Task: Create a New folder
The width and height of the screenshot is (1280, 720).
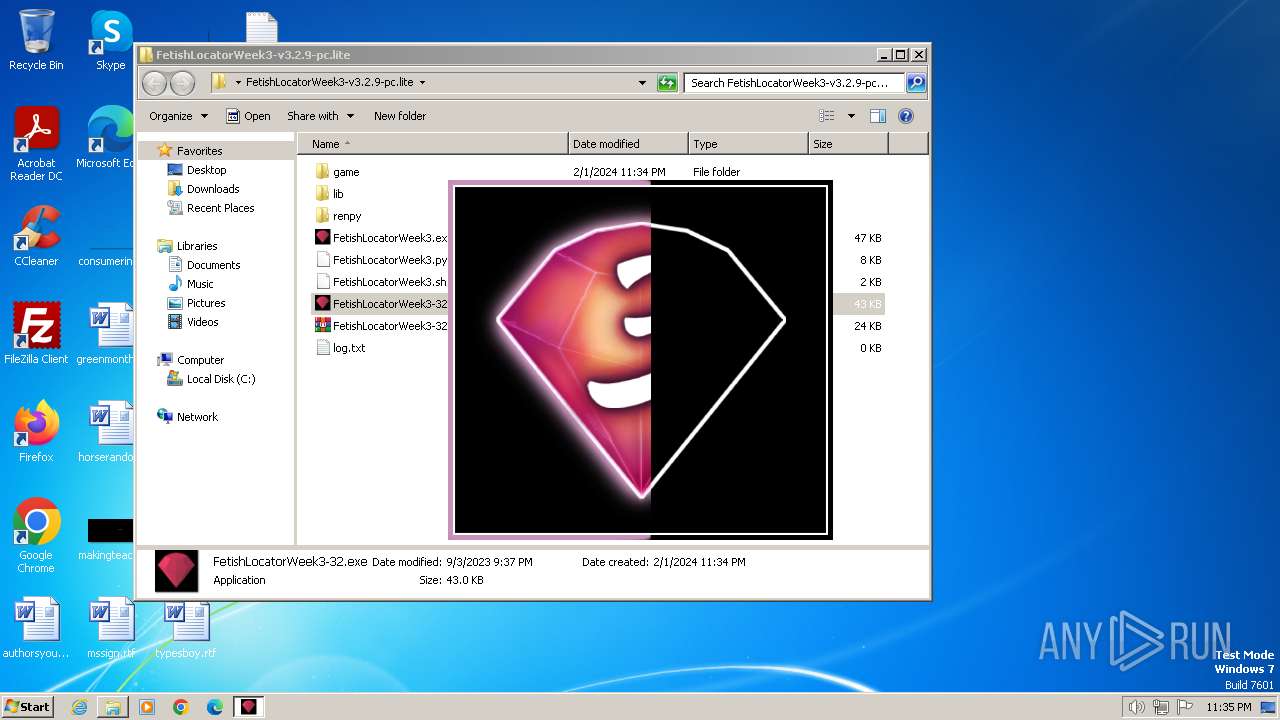Action: coord(400,116)
